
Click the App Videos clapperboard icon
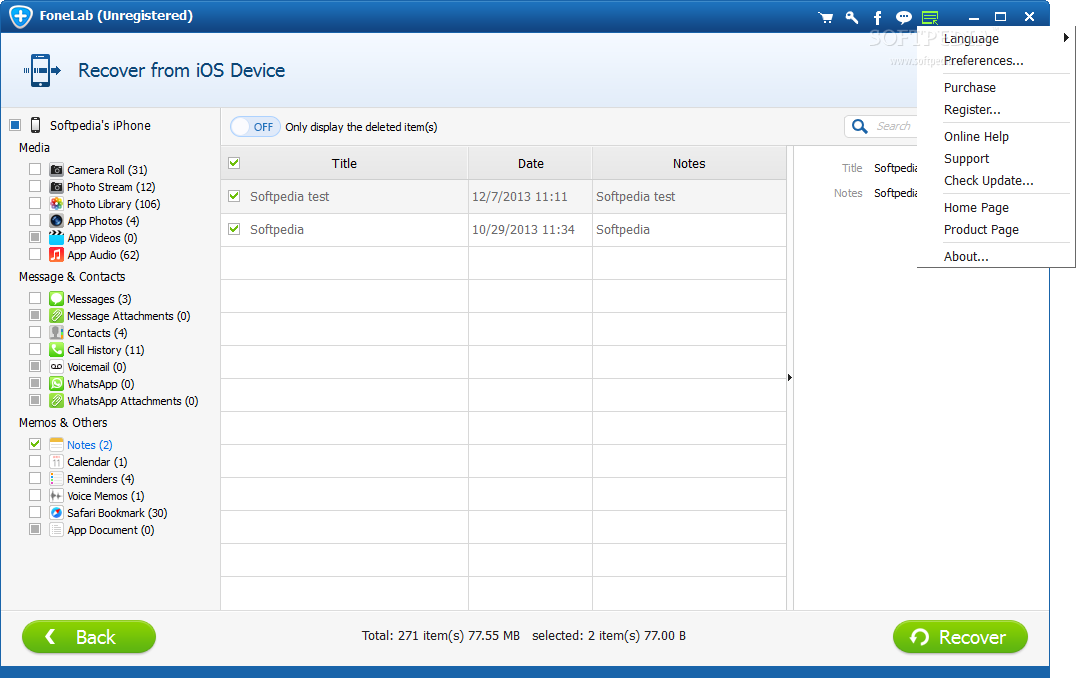tap(56, 237)
